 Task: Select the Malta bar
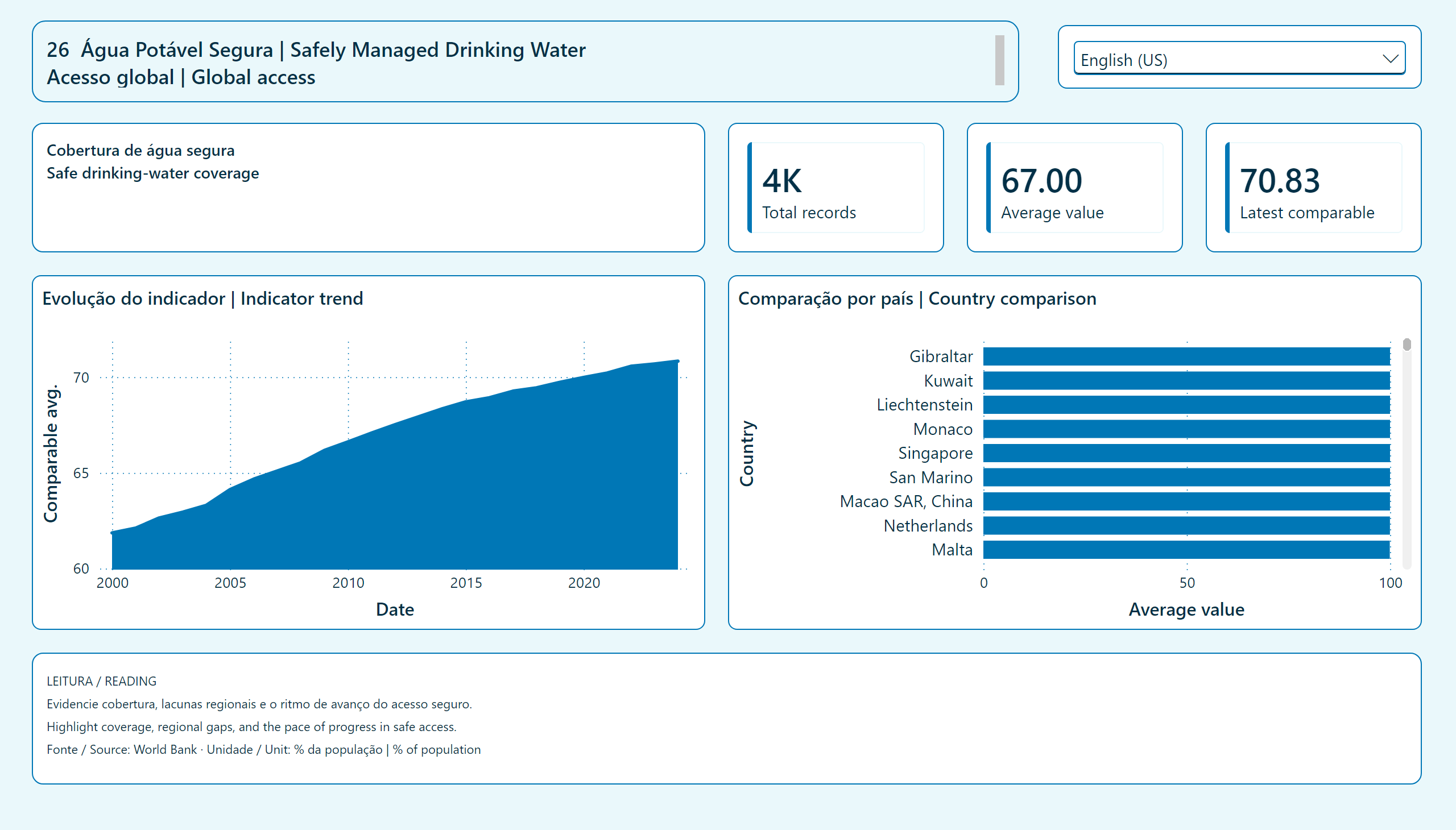[1186, 550]
